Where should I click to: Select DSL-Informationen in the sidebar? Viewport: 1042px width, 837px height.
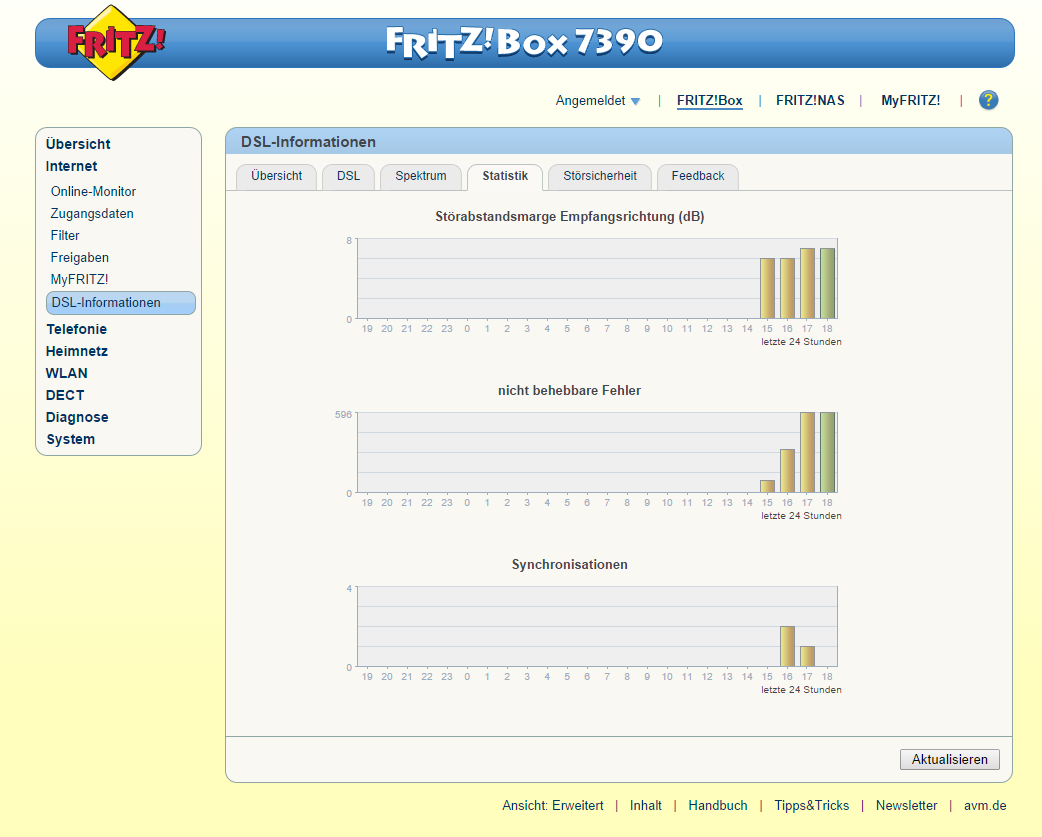(121, 303)
